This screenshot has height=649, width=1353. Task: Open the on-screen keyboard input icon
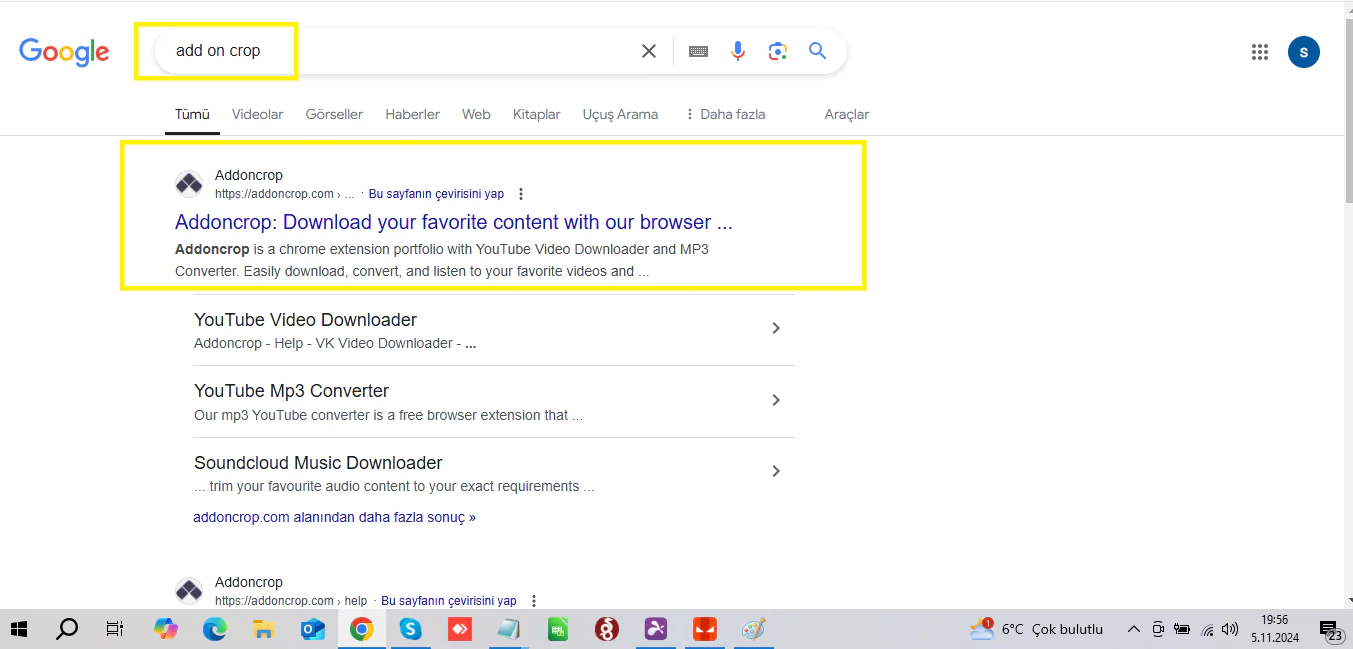pos(698,50)
